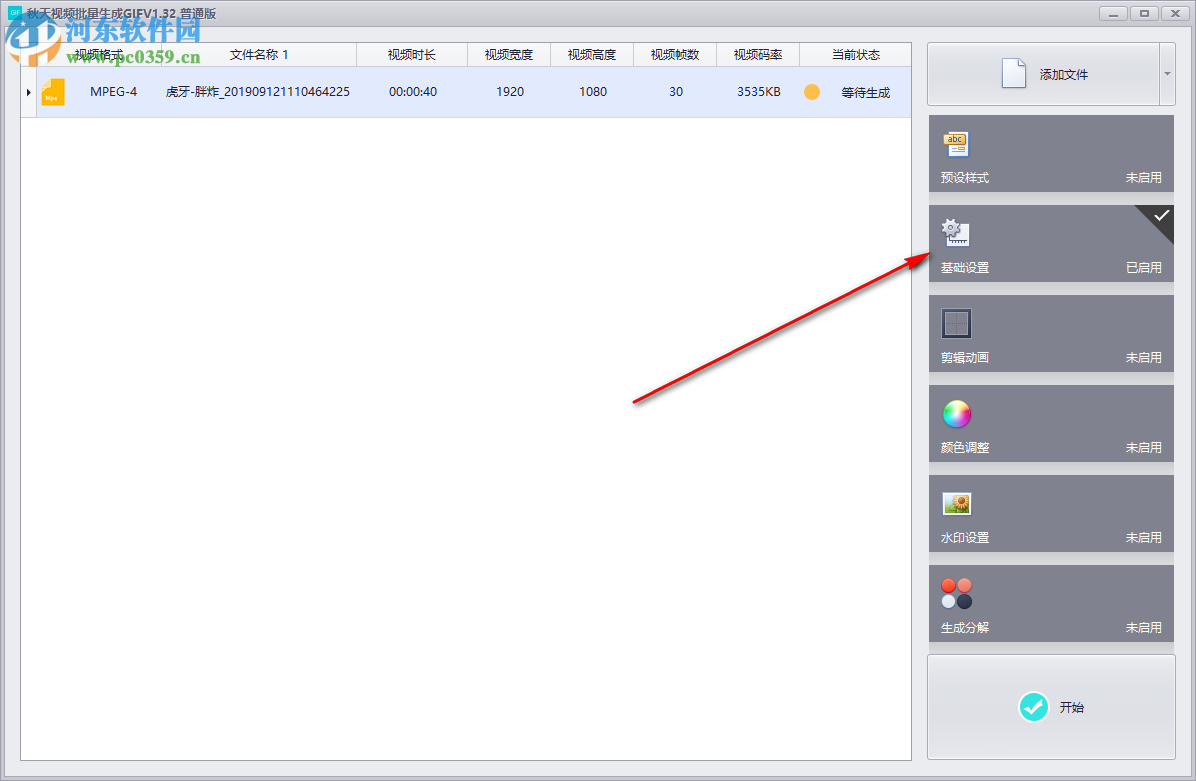The image size is (1196, 781).
Task: Open the 剪辑动画 panel
Action: click(x=1051, y=333)
